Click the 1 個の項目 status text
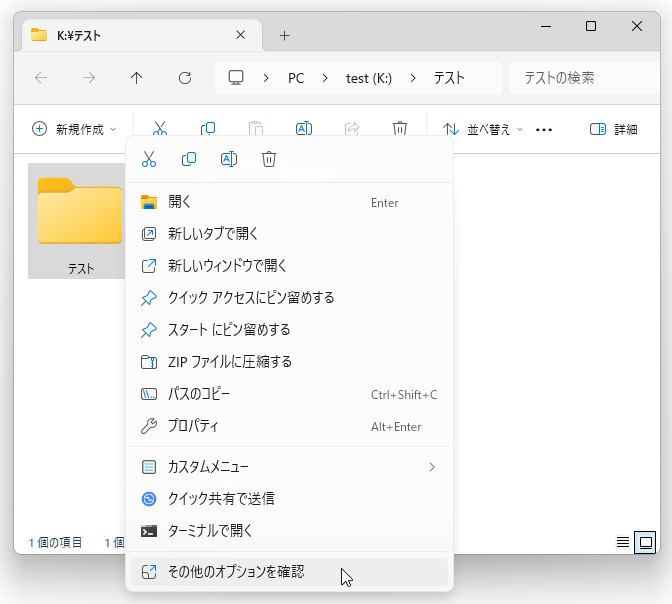 [55, 543]
